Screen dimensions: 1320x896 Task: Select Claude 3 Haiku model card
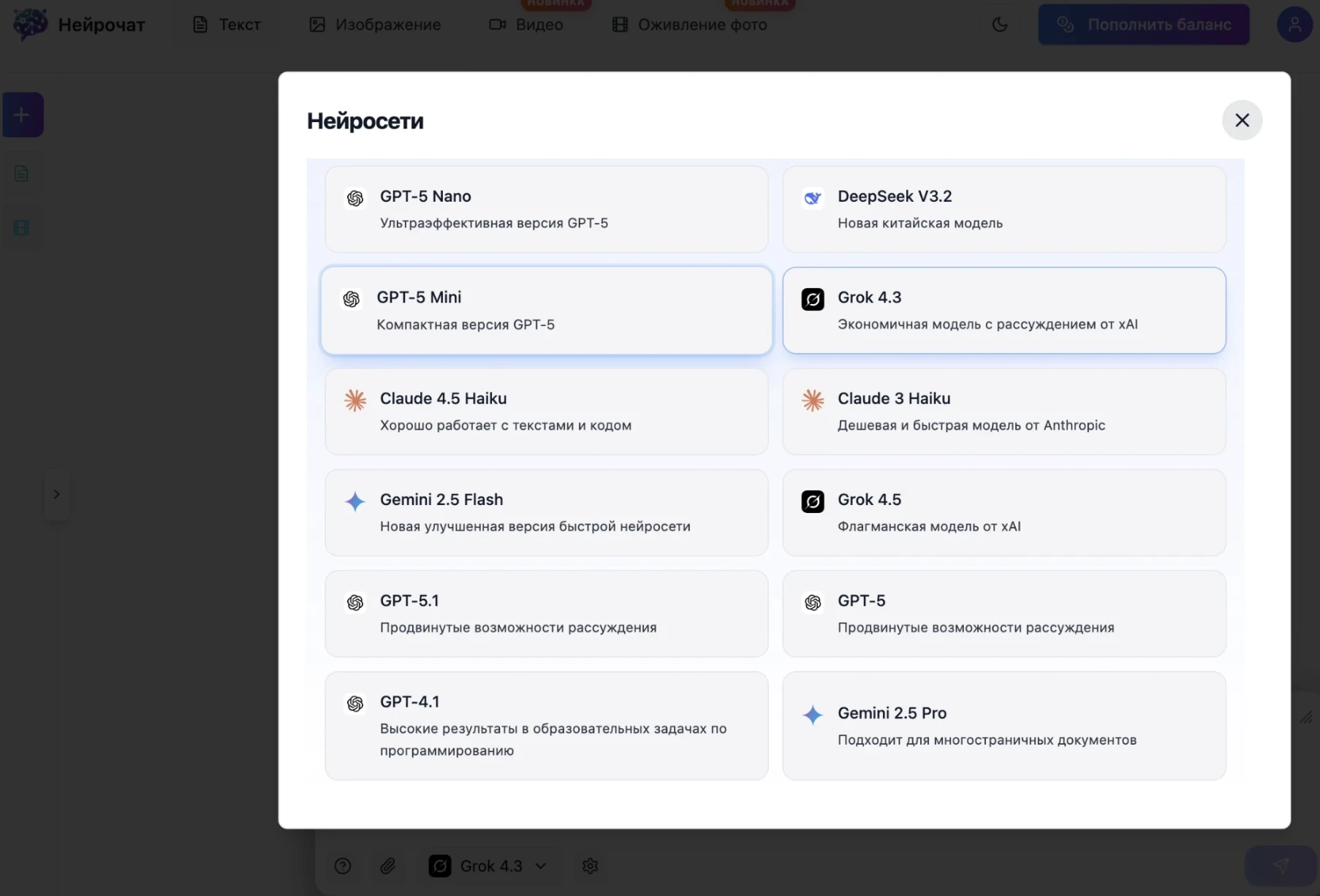(x=1004, y=411)
